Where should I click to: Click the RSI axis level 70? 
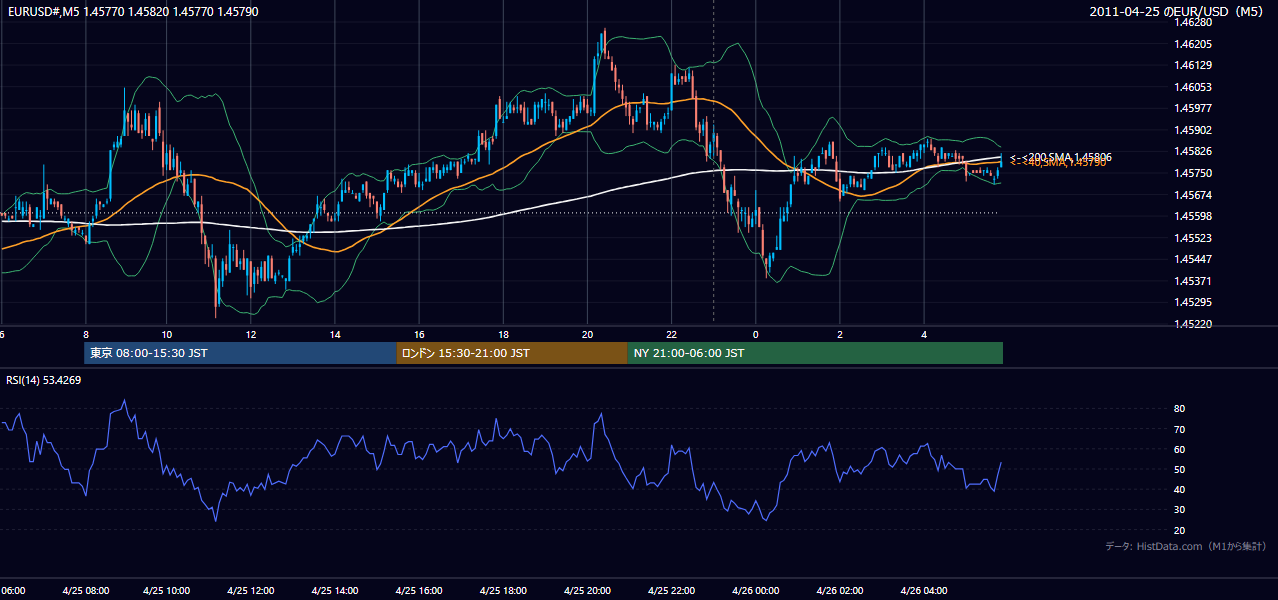click(x=1180, y=429)
